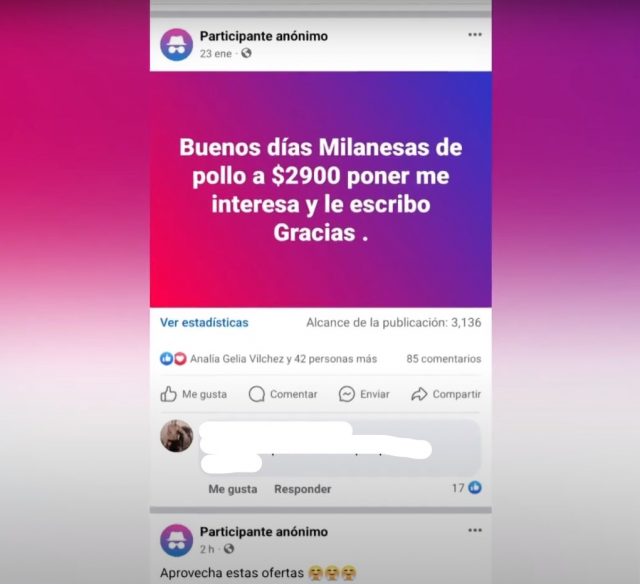Open the commenter's profile picture
This screenshot has height=584, width=640.
(176, 436)
